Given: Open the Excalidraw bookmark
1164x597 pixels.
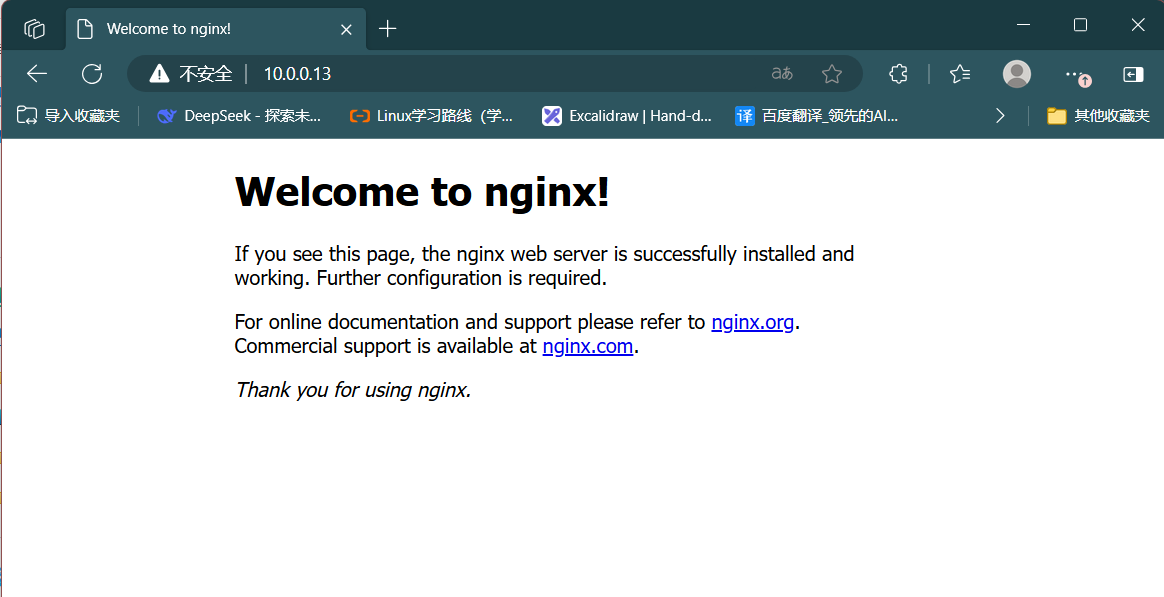Looking at the screenshot, I should tap(627, 115).
